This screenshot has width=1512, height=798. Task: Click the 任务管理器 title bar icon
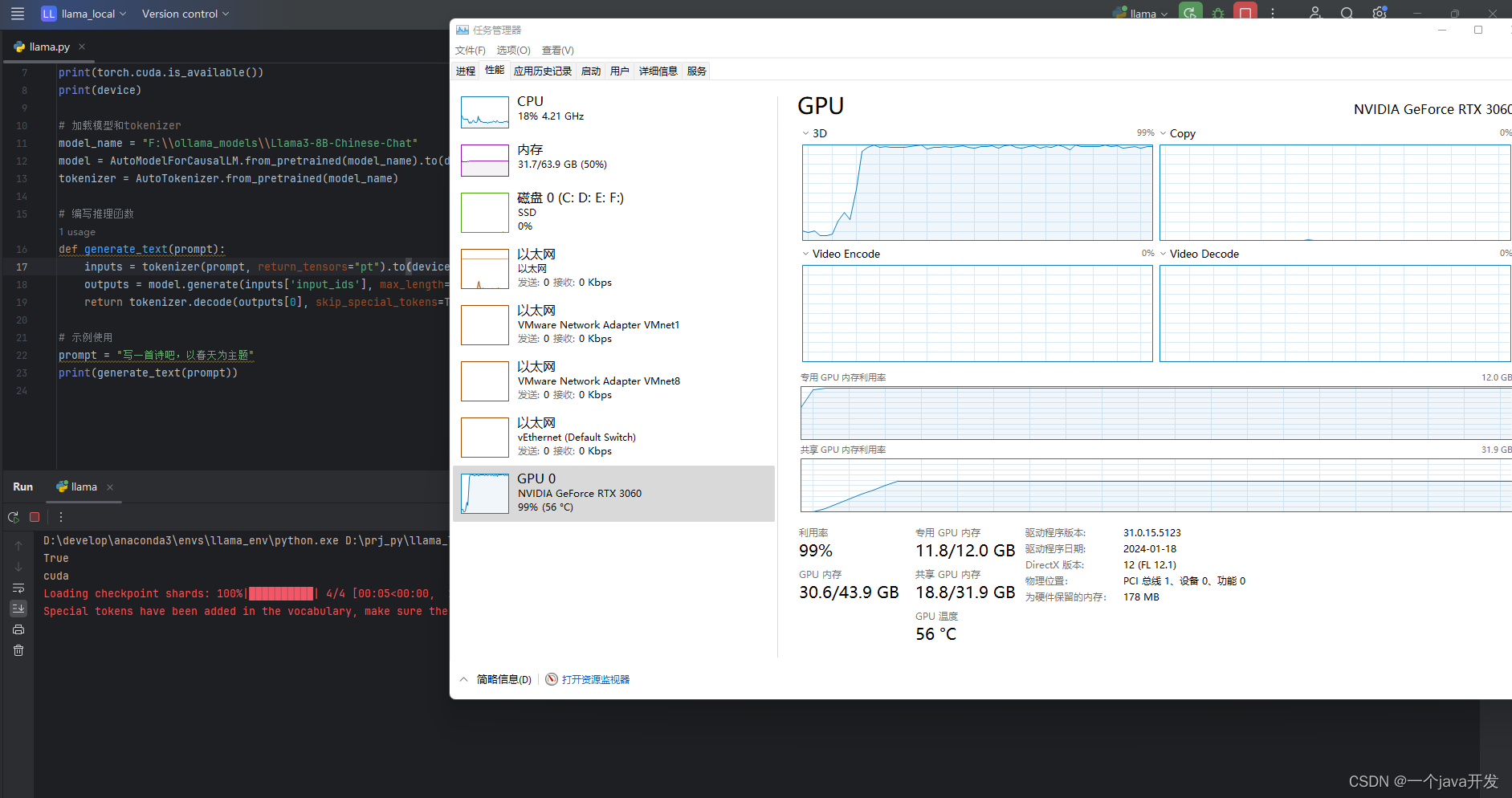(463, 30)
